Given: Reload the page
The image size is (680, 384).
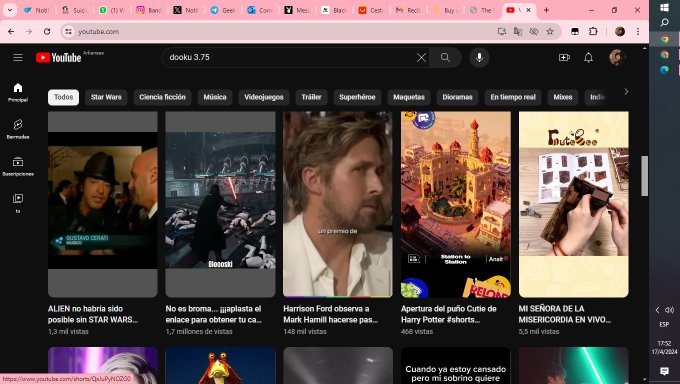Looking at the screenshot, I should coord(47,31).
